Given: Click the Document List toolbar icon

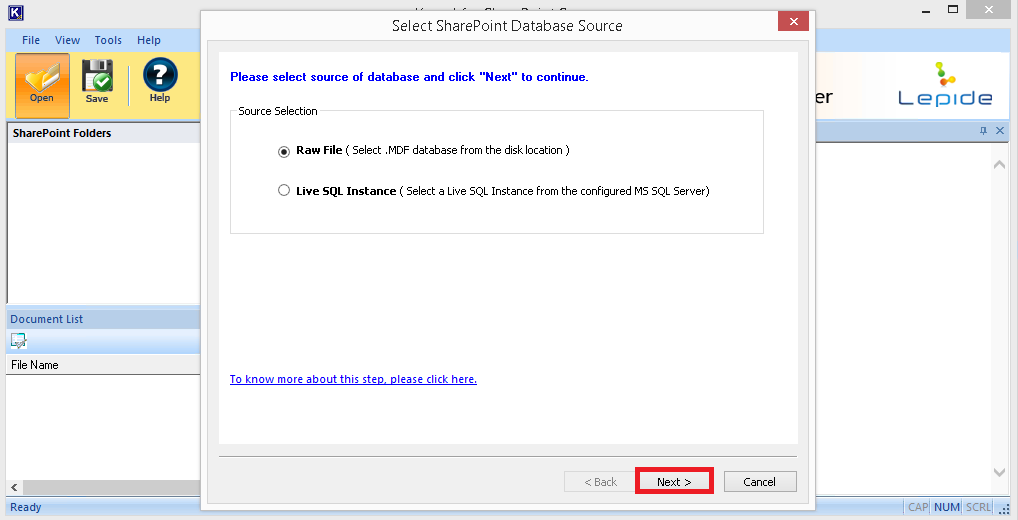Looking at the screenshot, I should [x=19, y=341].
